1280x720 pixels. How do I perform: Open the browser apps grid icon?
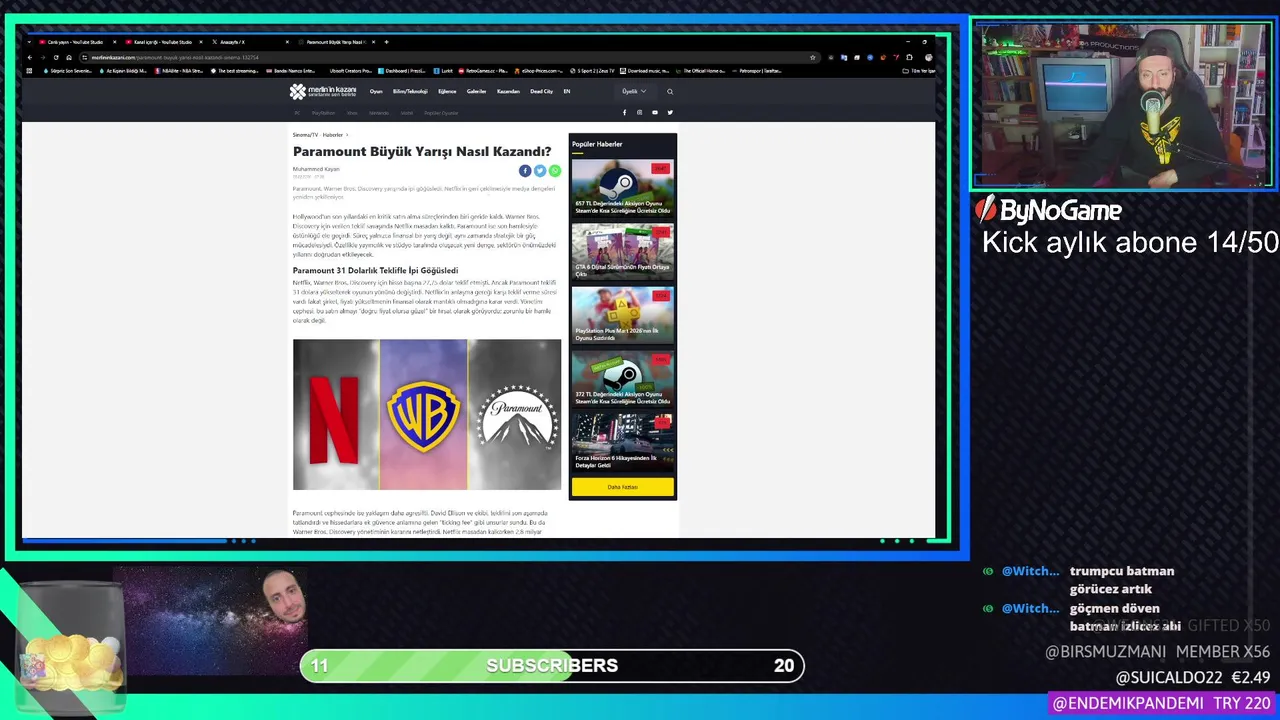[x=30, y=71]
